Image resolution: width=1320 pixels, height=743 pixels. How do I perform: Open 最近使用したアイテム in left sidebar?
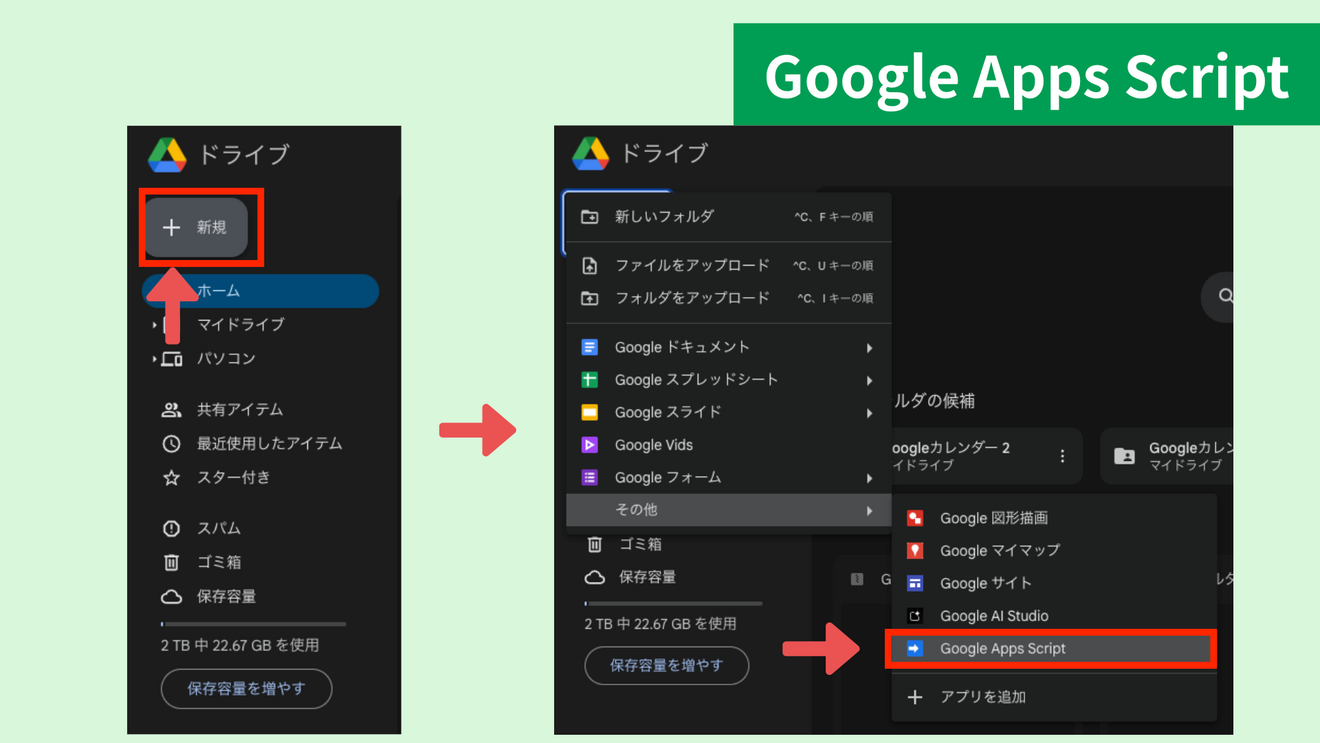point(270,444)
